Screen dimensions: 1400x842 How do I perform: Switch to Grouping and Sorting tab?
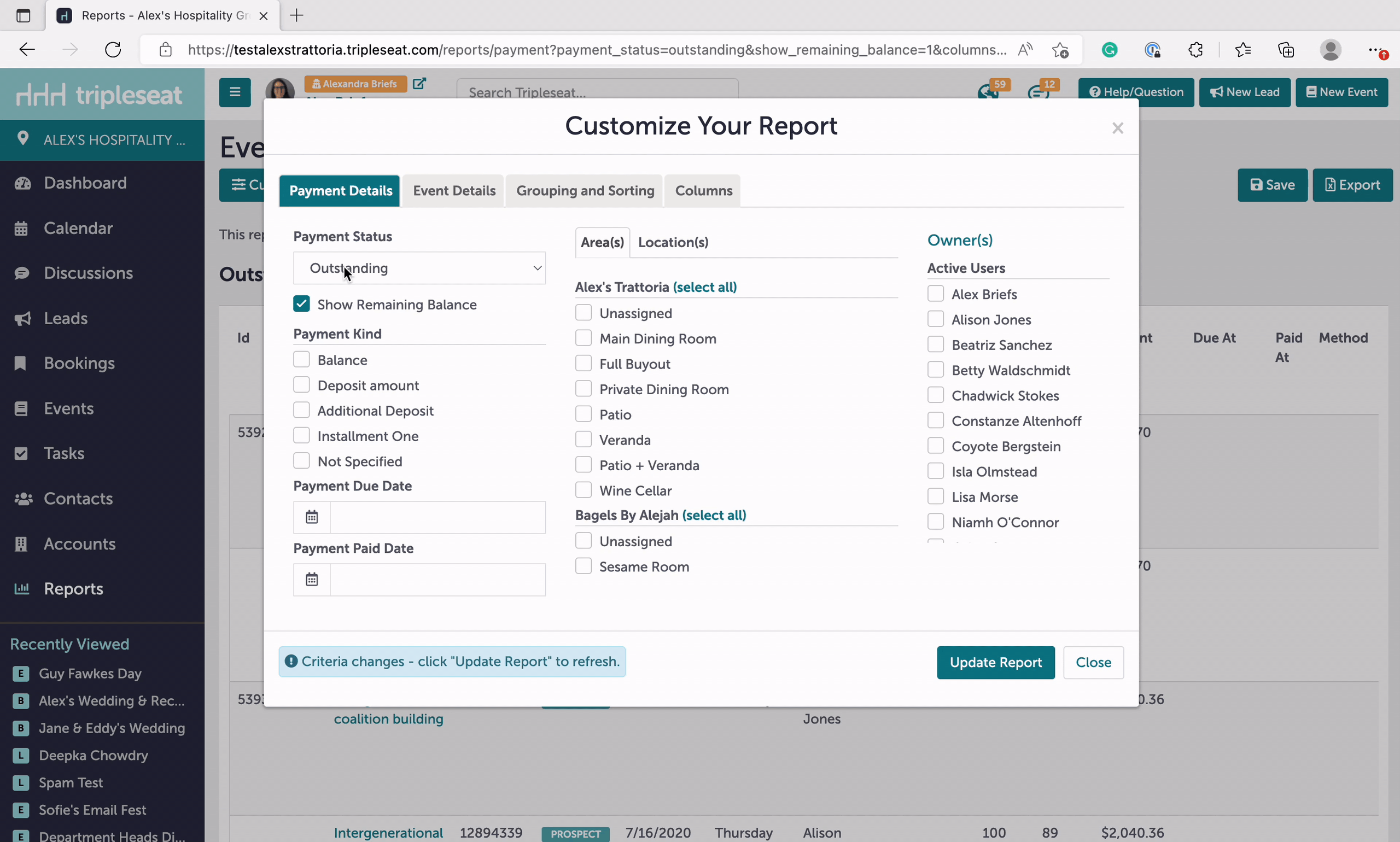[585, 191]
